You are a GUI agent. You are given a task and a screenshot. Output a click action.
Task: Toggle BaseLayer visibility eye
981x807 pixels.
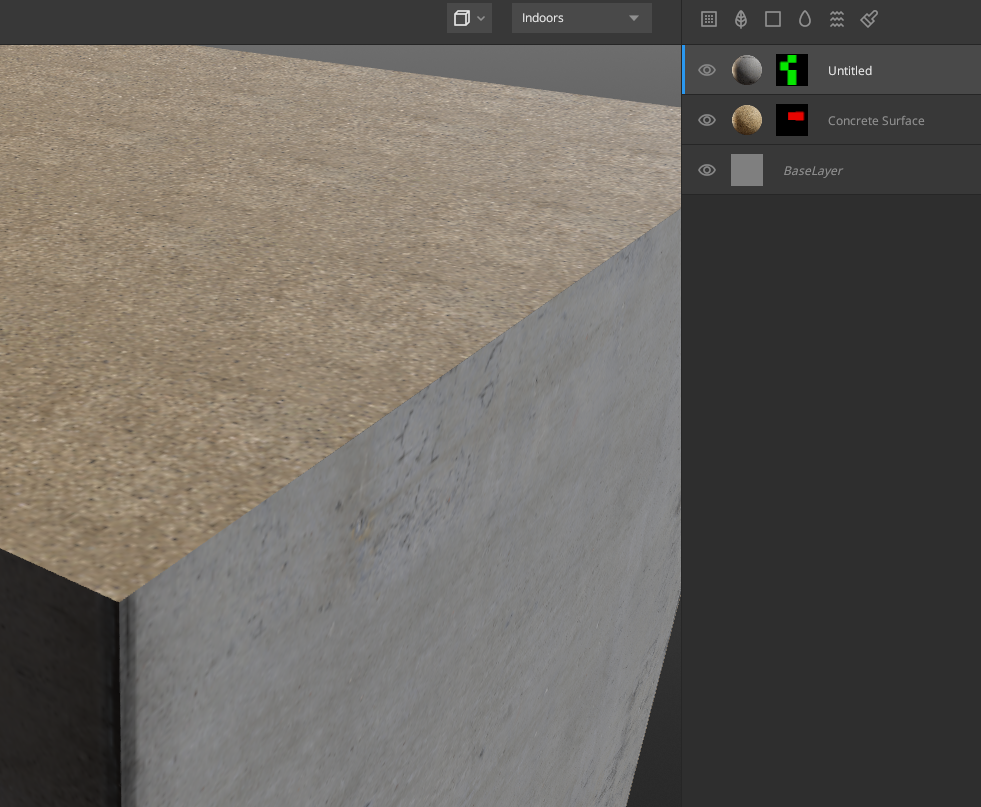pos(707,170)
